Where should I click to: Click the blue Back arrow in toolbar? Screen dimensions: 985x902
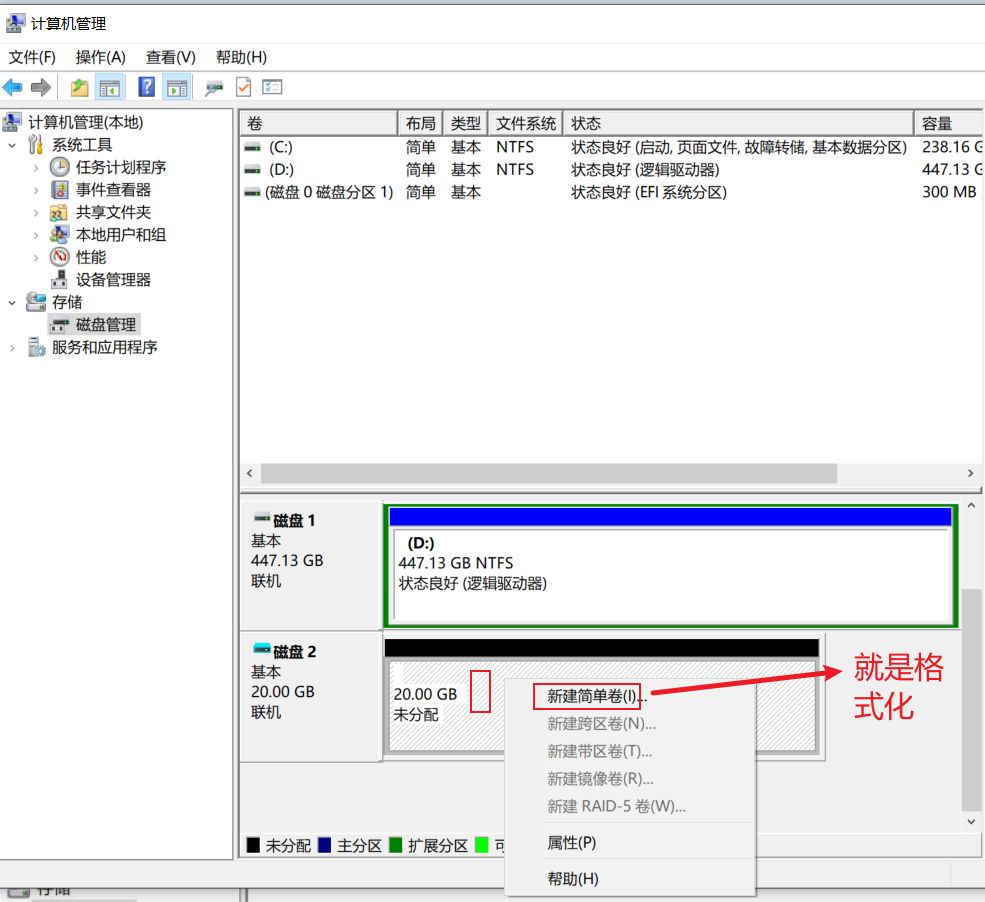coord(13,88)
